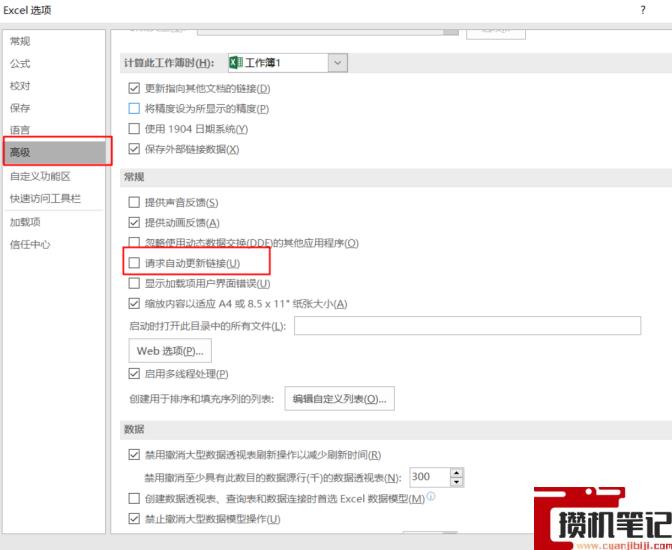Screen dimensions: 672x550
Task: Open 自定义功能区 settings
Action: pyautogui.click(x=40, y=176)
